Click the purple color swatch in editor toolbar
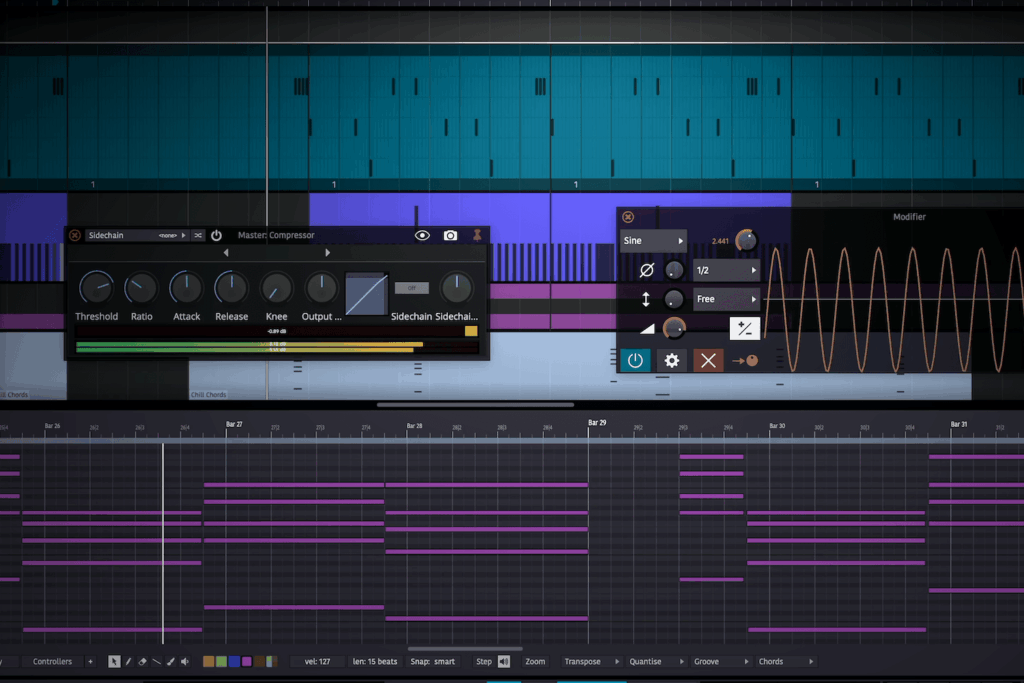1024x683 pixels. pyautogui.click(x=246, y=661)
